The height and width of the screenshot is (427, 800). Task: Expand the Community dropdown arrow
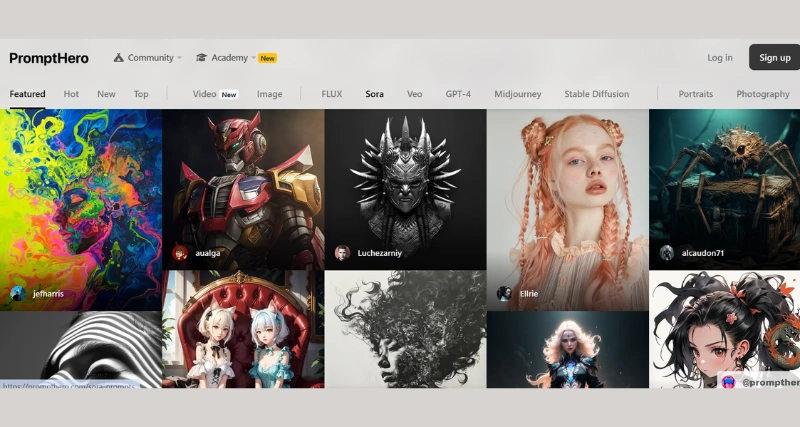pos(180,58)
